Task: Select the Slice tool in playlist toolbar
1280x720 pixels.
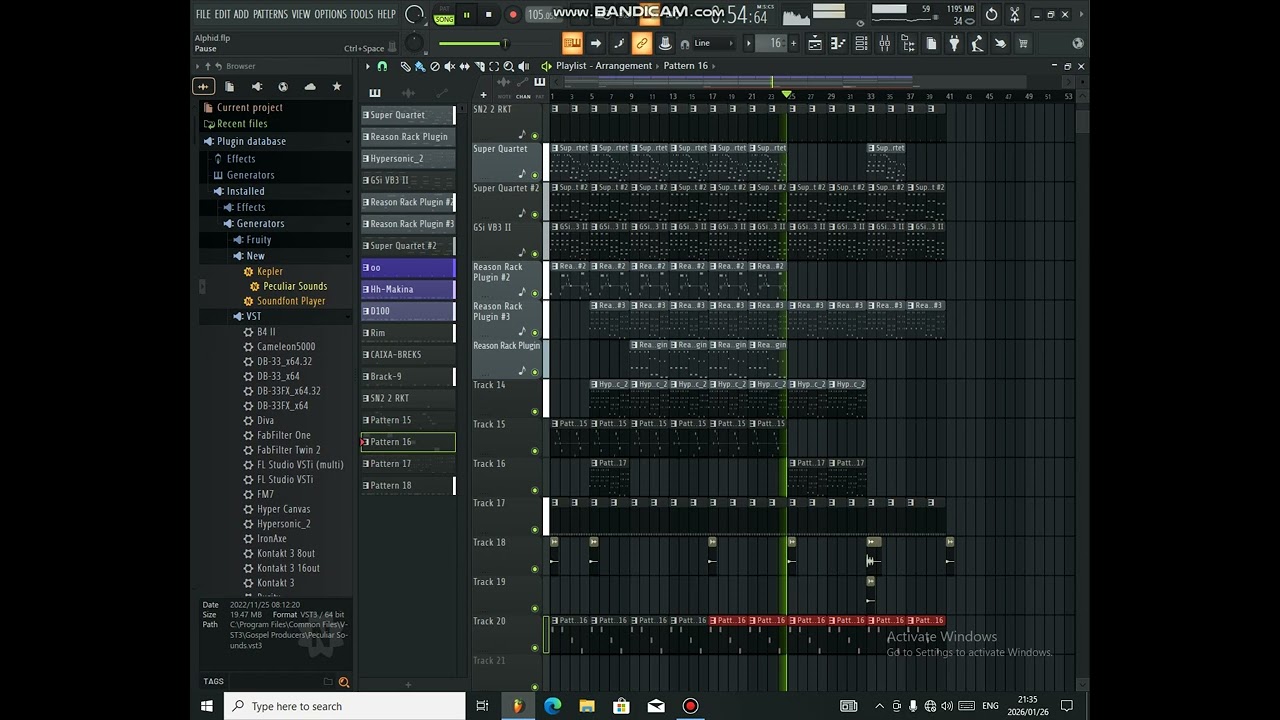Action: 479,66
